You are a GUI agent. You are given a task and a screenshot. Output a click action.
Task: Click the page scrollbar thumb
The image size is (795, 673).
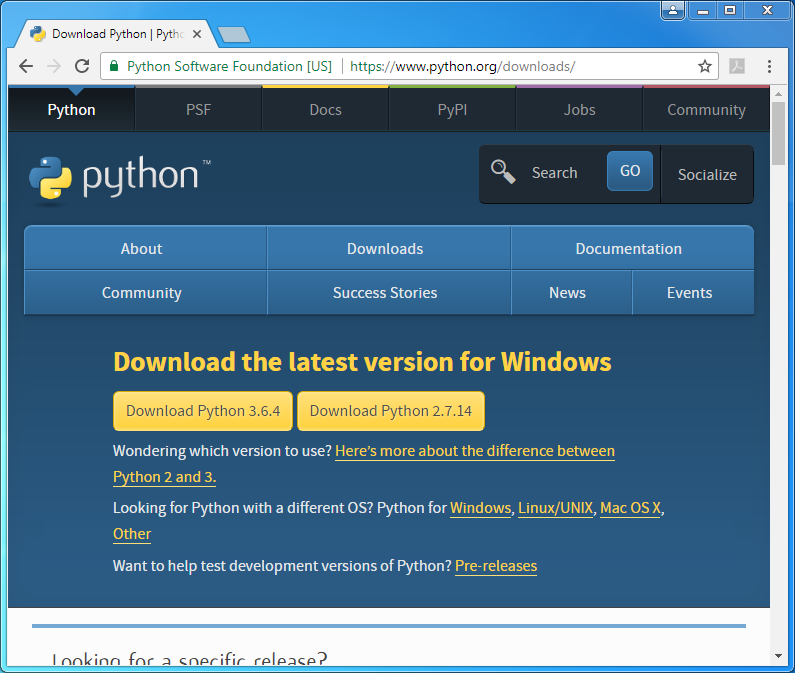(778, 133)
